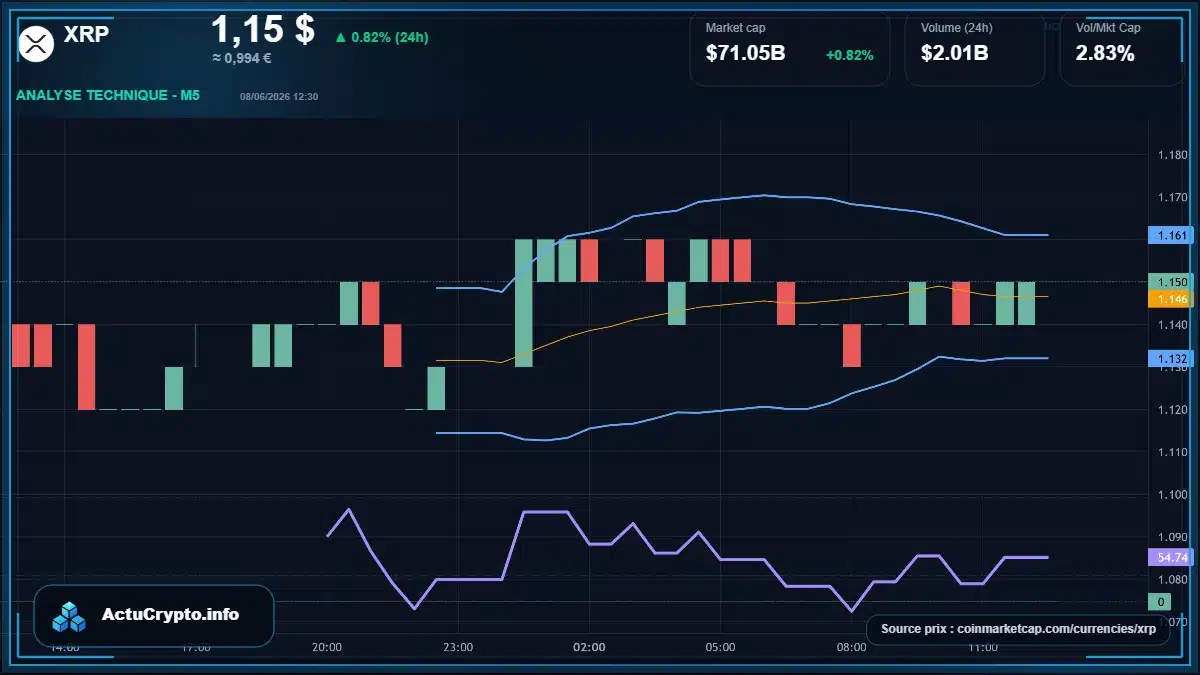Click the 11:00 time axis label

pos(983,647)
